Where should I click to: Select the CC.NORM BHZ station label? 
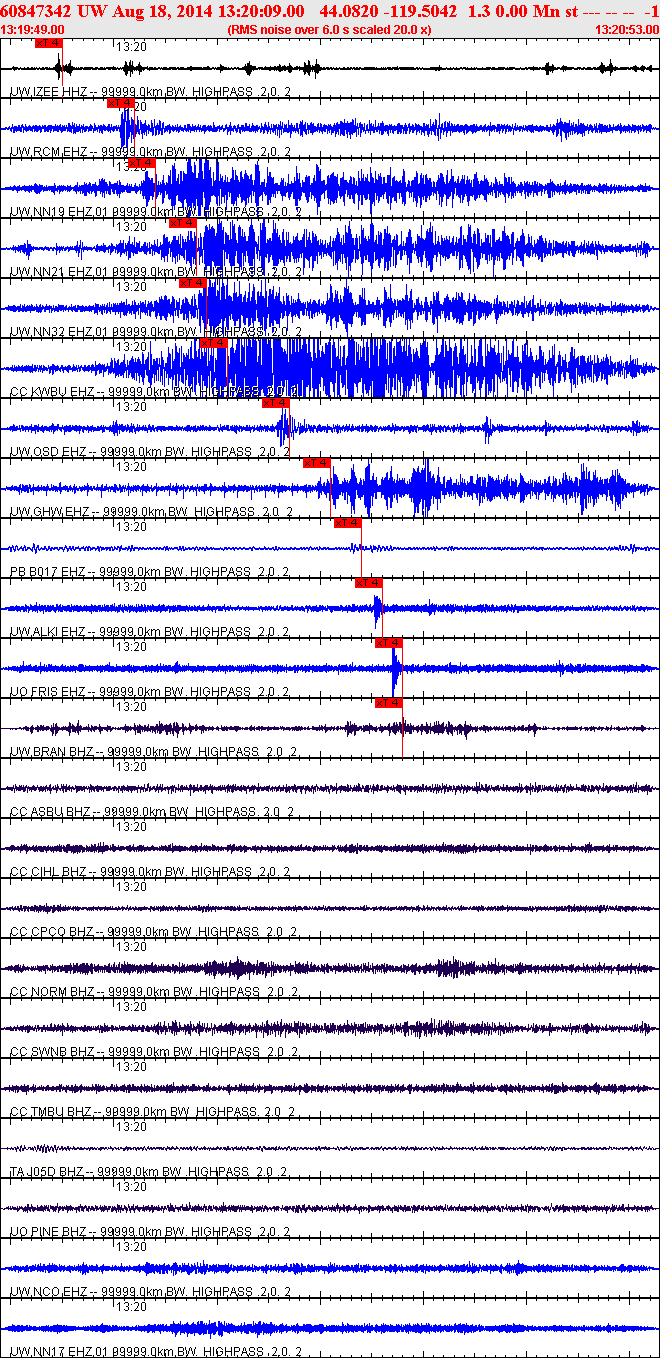coord(53,991)
